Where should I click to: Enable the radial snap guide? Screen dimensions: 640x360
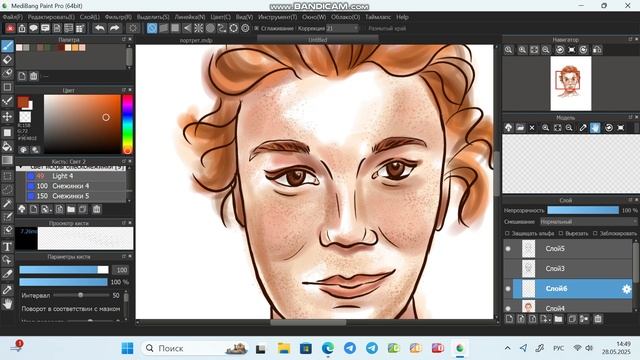(x=198, y=28)
